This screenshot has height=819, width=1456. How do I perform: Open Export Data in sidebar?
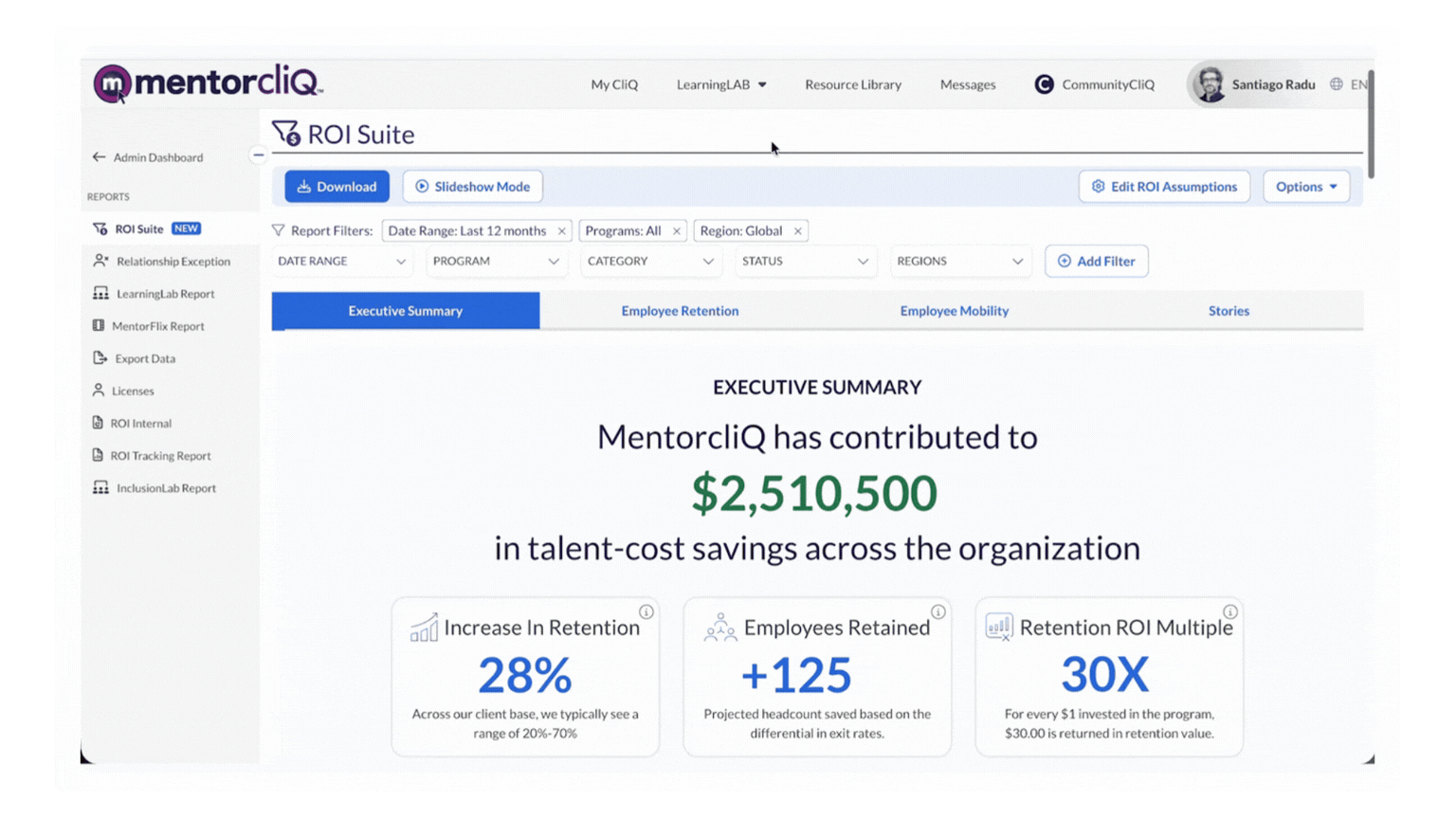(x=145, y=358)
